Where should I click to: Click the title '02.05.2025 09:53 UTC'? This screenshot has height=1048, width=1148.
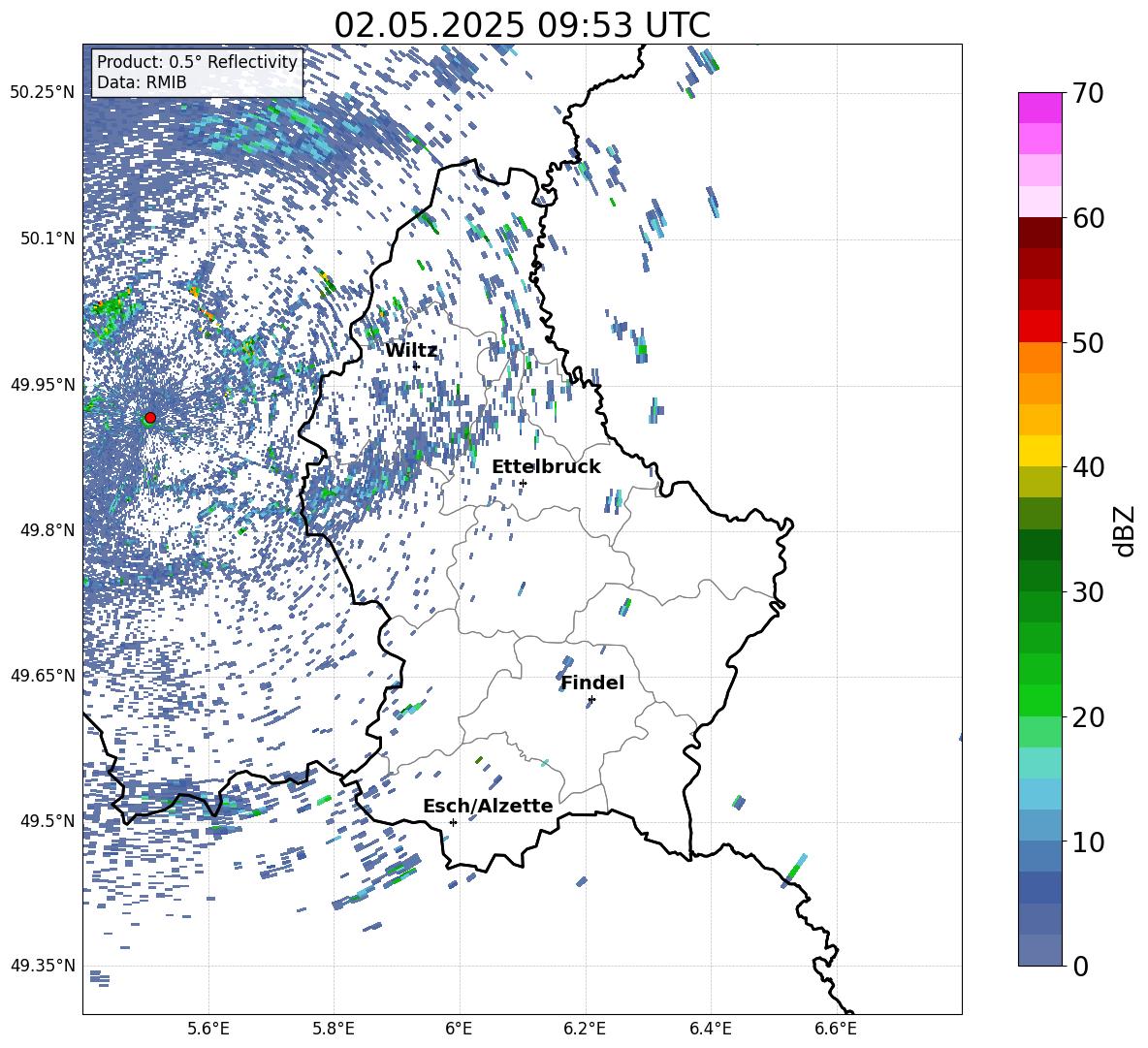(x=522, y=25)
